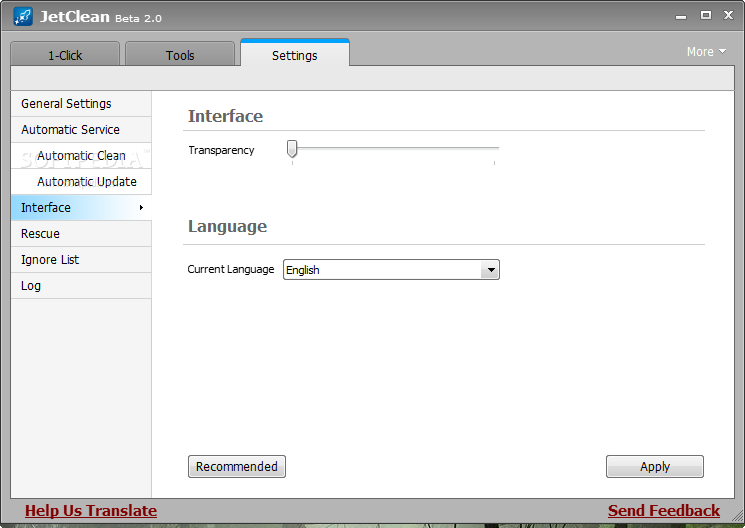Image resolution: width=745 pixels, height=528 pixels.
Task: Open the Tools tab
Action: [x=180, y=54]
